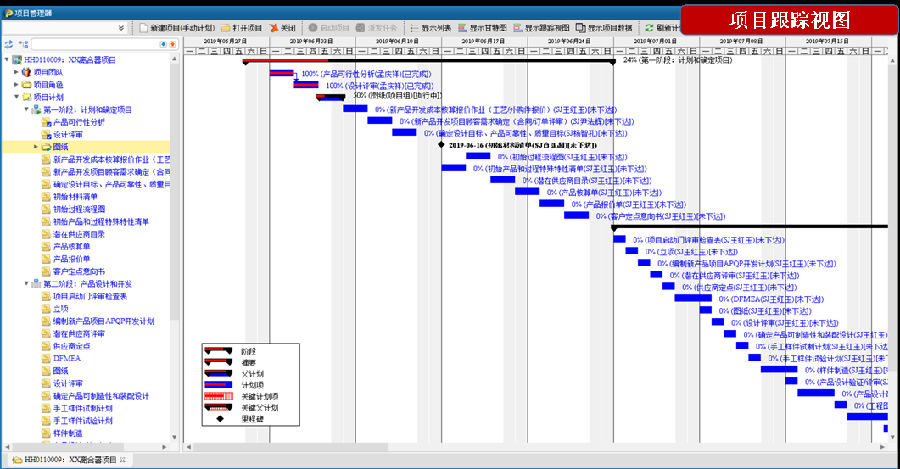Click the tree panel scroll-up arrow

[174, 59]
